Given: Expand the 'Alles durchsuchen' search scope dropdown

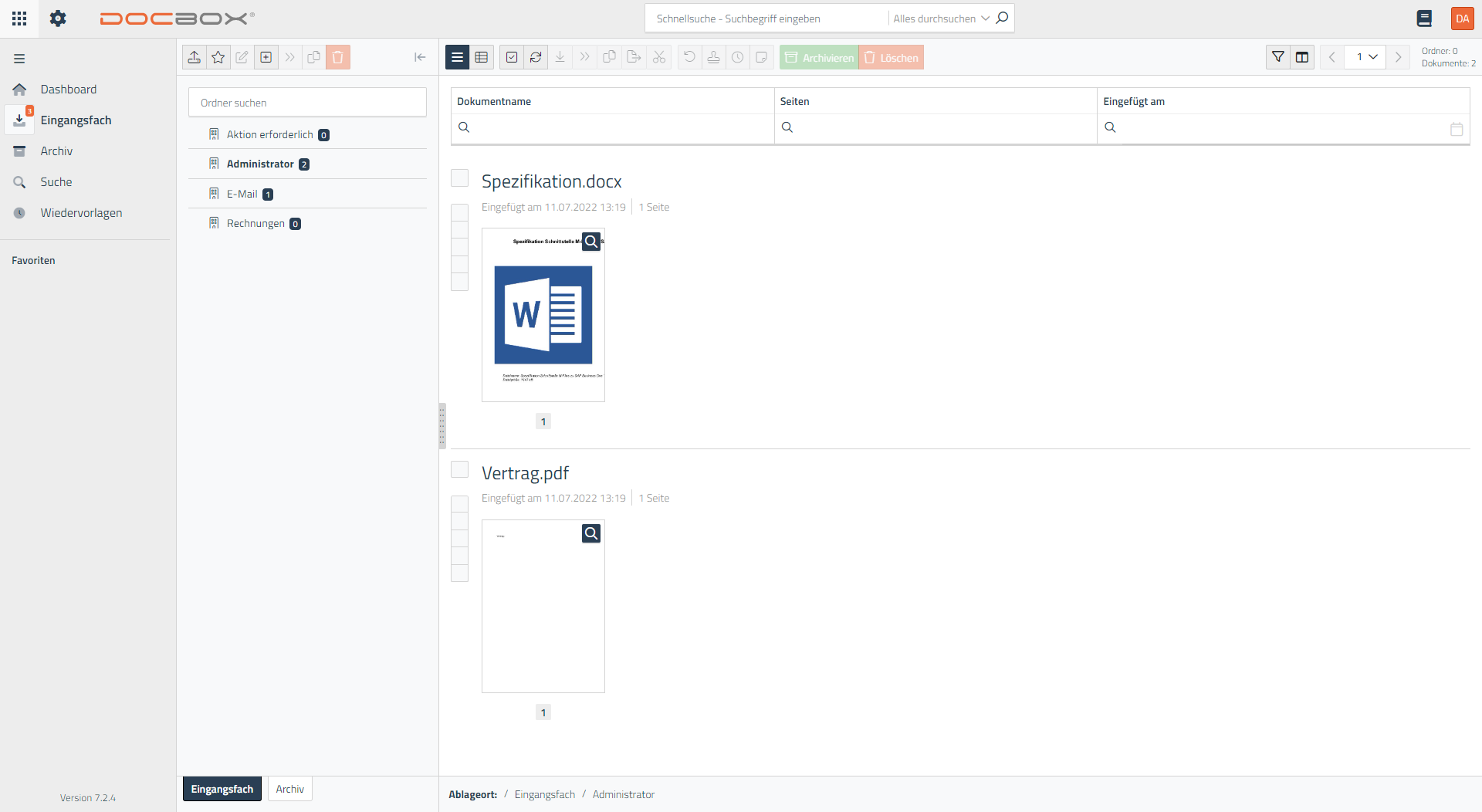Looking at the screenshot, I should click(x=941, y=19).
